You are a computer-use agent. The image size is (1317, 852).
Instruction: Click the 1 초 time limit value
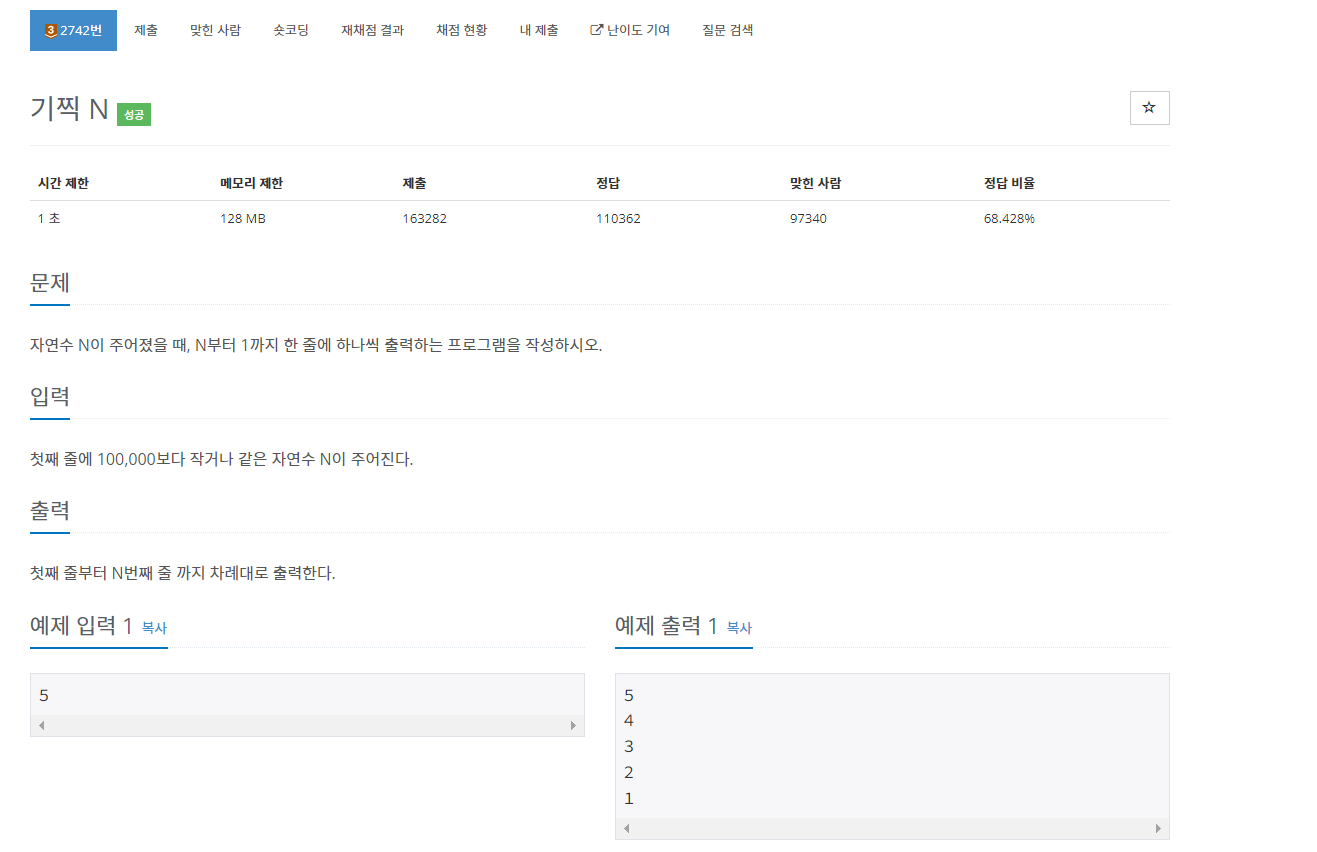click(49, 218)
